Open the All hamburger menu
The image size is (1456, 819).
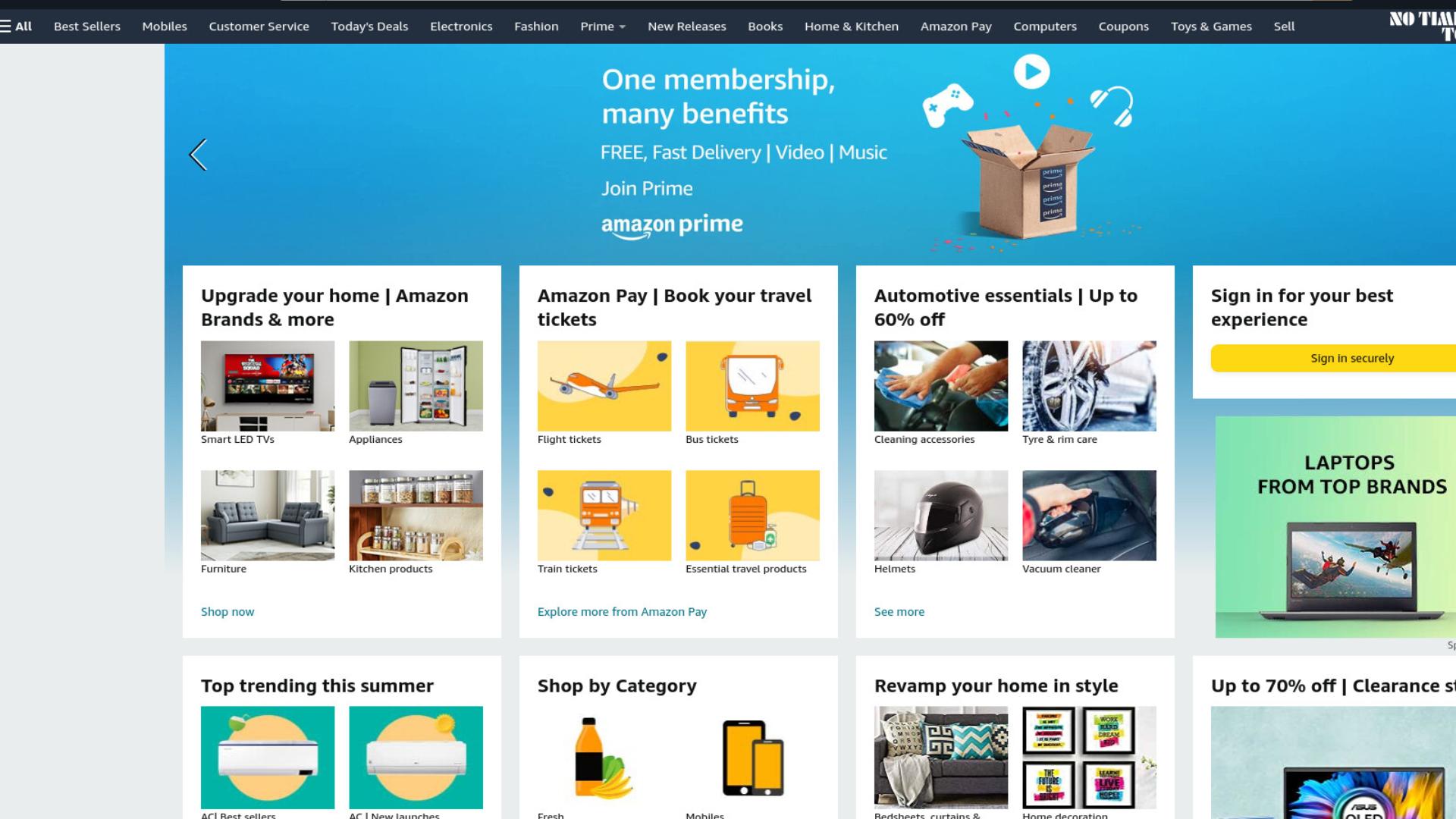point(16,27)
